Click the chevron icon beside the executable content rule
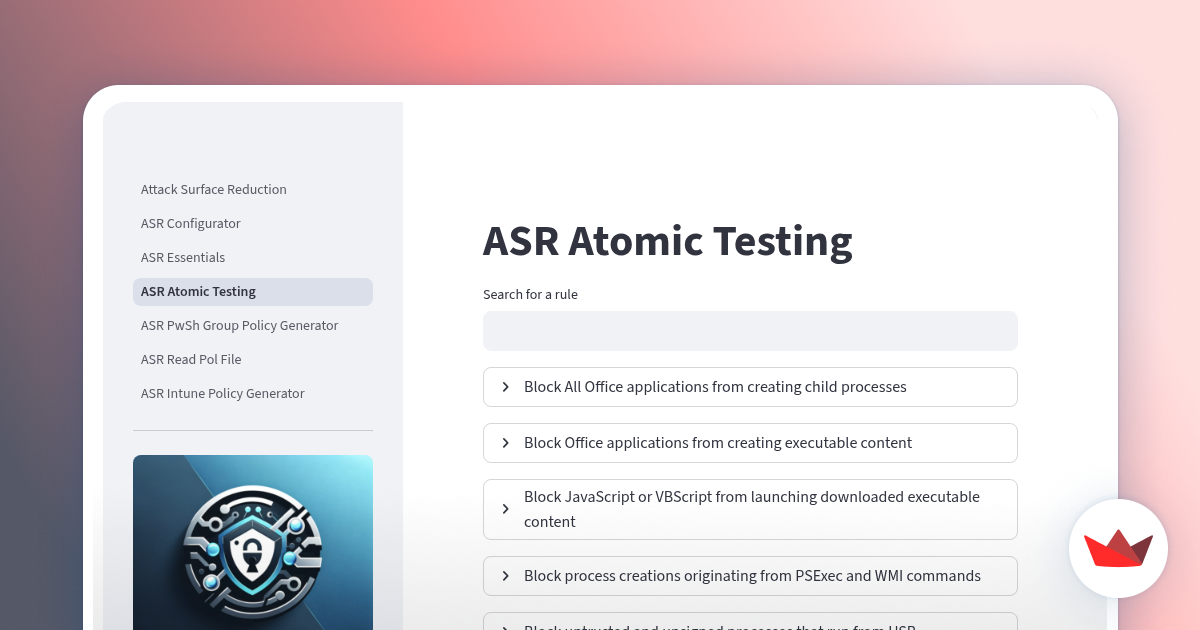Screen dimensions: 1200x630 click(x=505, y=443)
